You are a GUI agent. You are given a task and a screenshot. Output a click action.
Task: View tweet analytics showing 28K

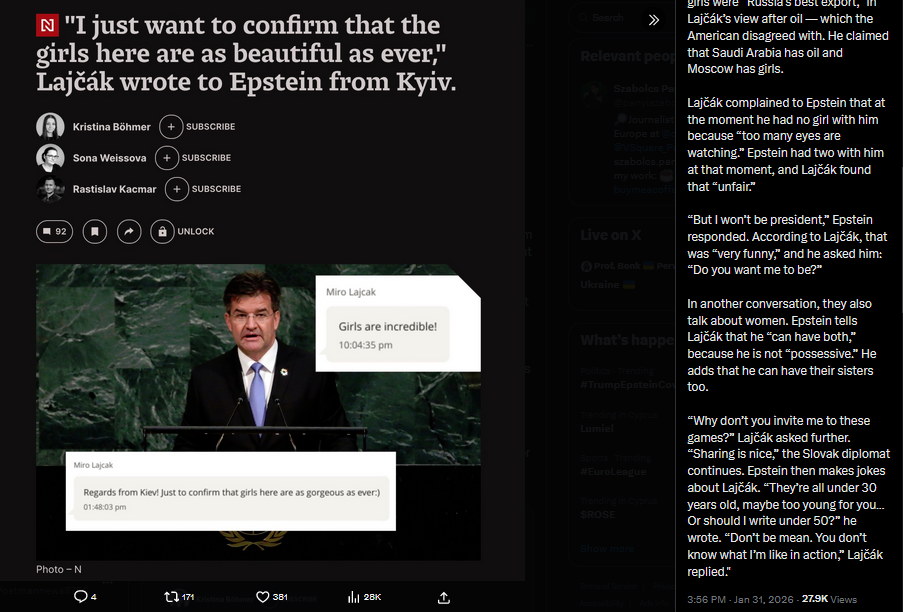365,597
